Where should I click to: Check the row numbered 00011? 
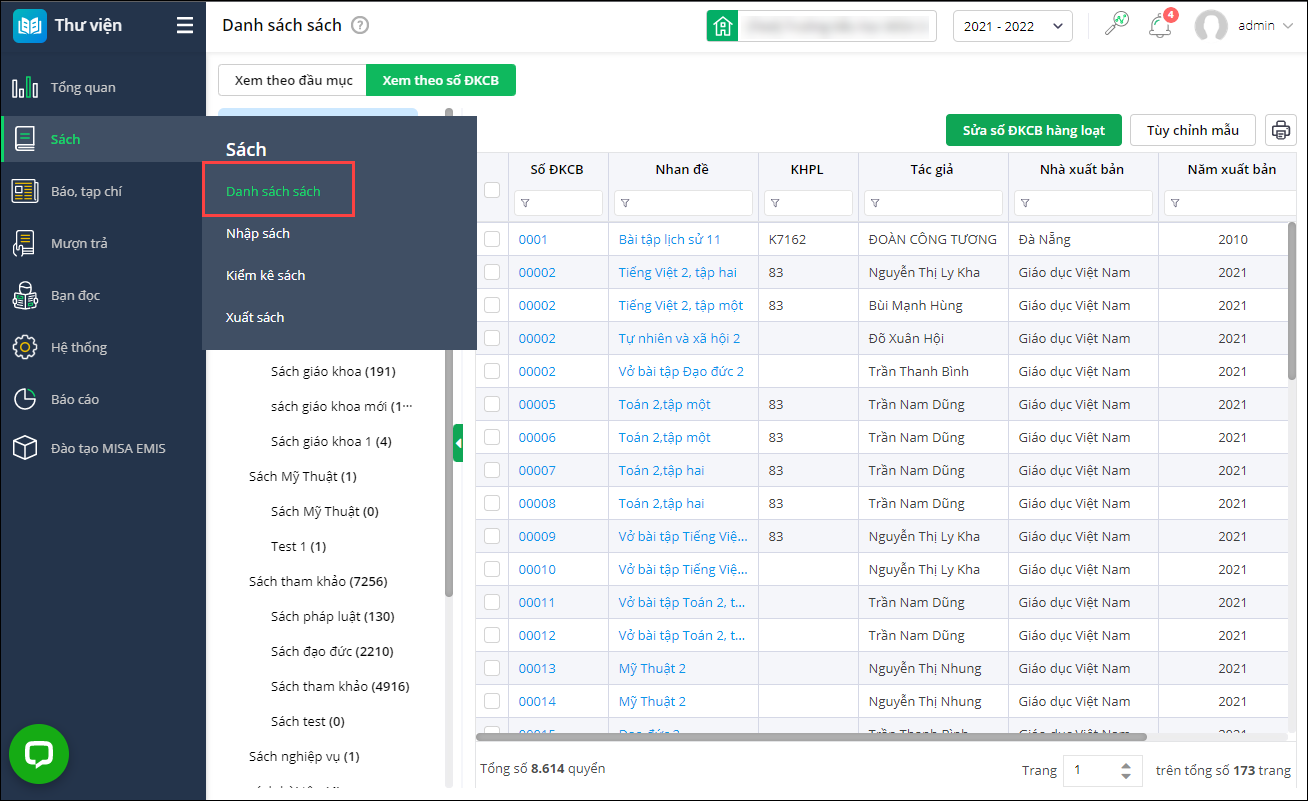tap(492, 602)
